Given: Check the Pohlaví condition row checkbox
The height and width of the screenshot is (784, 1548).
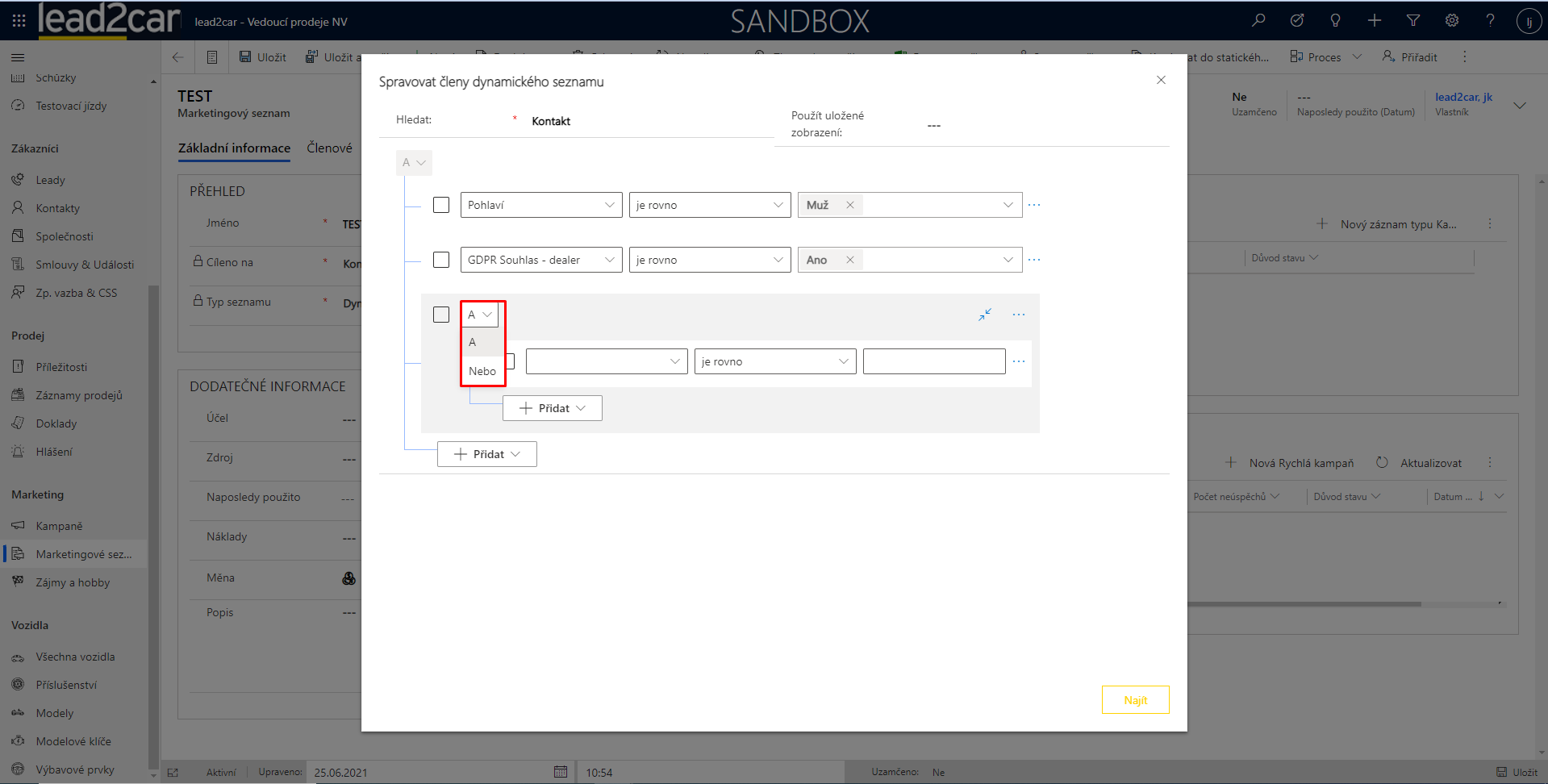Looking at the screenshot, I should click(x=441, y=205).
